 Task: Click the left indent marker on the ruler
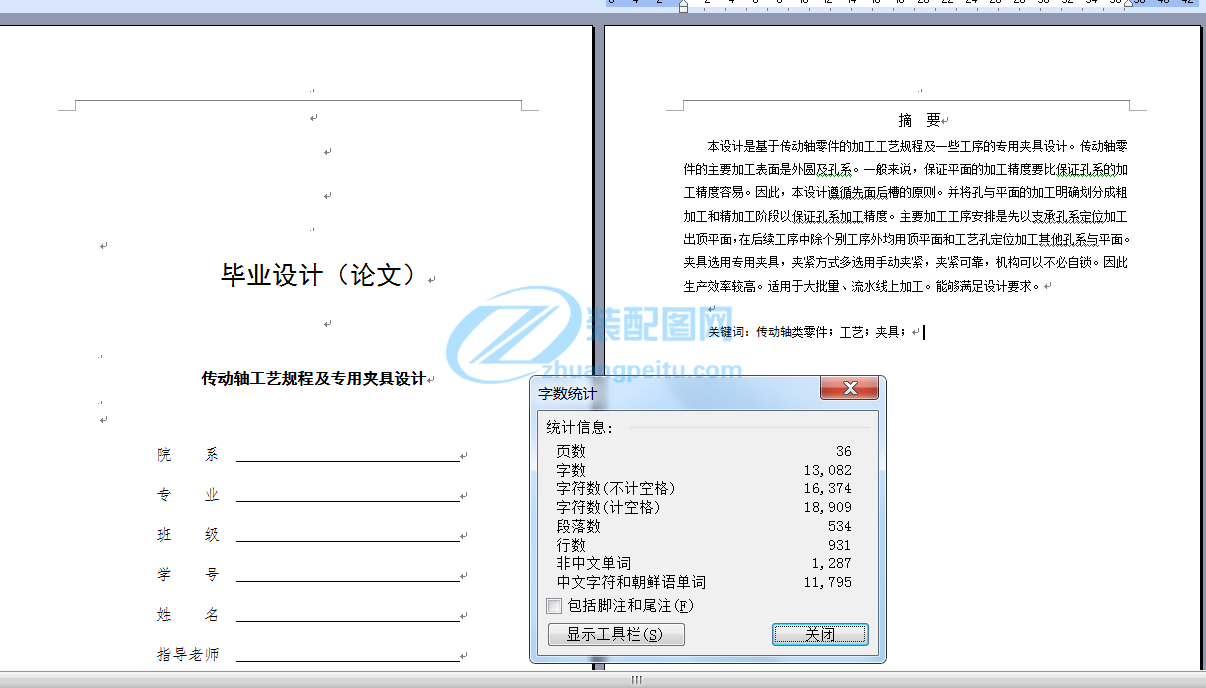683,6
